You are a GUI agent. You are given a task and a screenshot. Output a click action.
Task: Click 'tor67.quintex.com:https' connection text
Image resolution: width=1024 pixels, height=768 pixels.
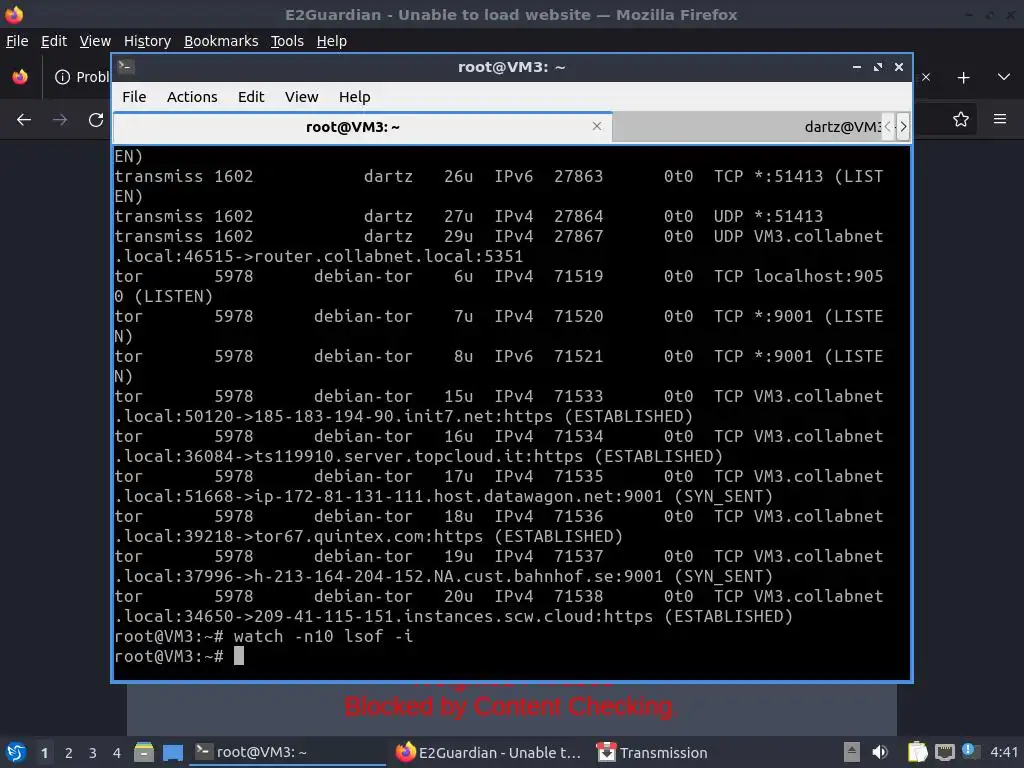click(x=368, y=536)
